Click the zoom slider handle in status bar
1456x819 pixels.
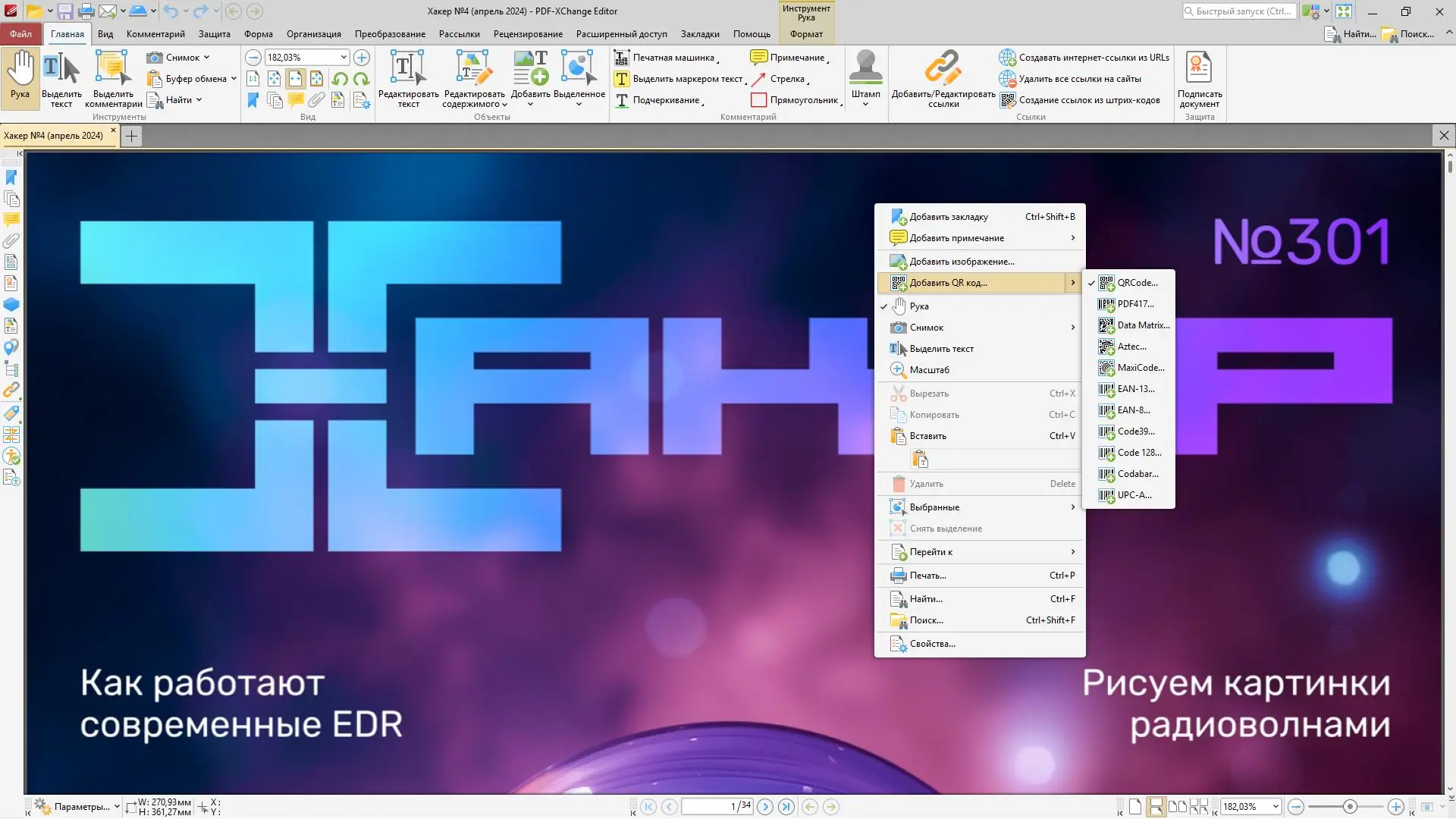tap(1350, 807)
